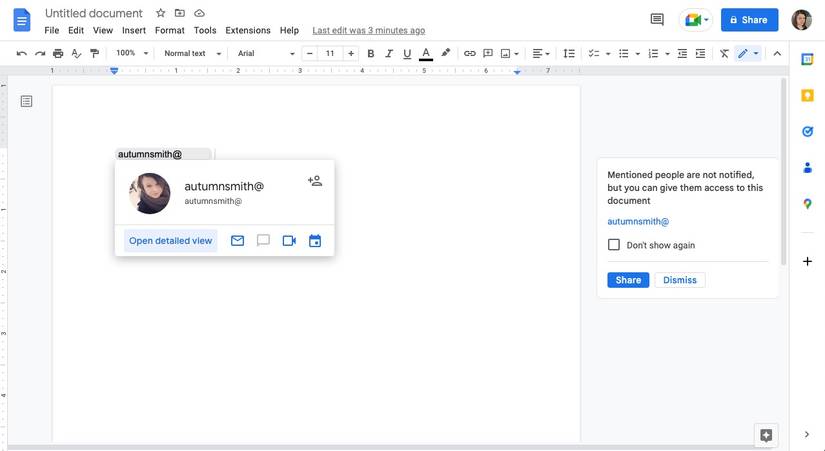Print the document using the printer icon
The height and width of the screenshot is (451, 825).
(x=58, y=53)
